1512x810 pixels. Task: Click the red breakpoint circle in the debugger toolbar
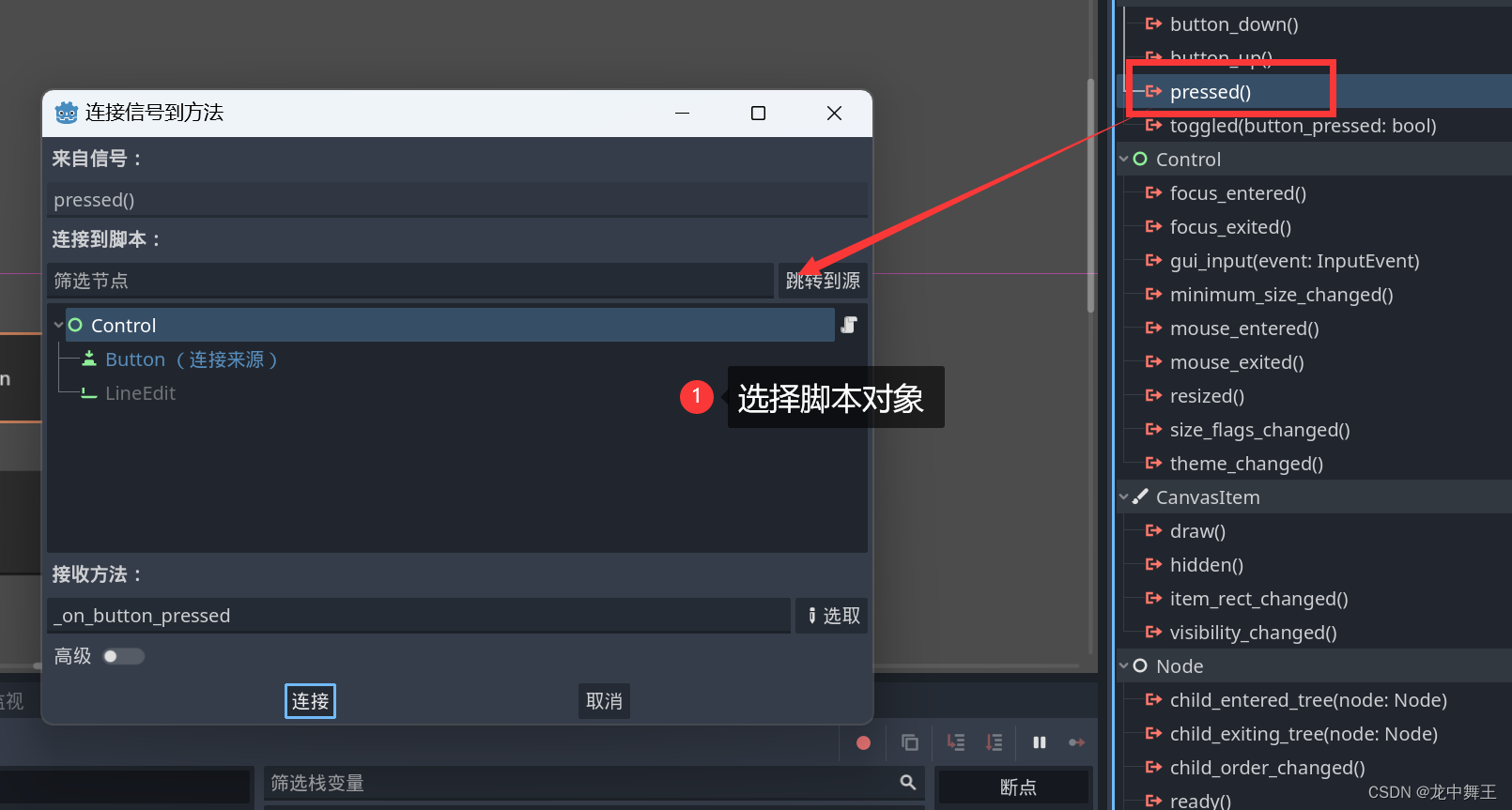click(863, 742)
